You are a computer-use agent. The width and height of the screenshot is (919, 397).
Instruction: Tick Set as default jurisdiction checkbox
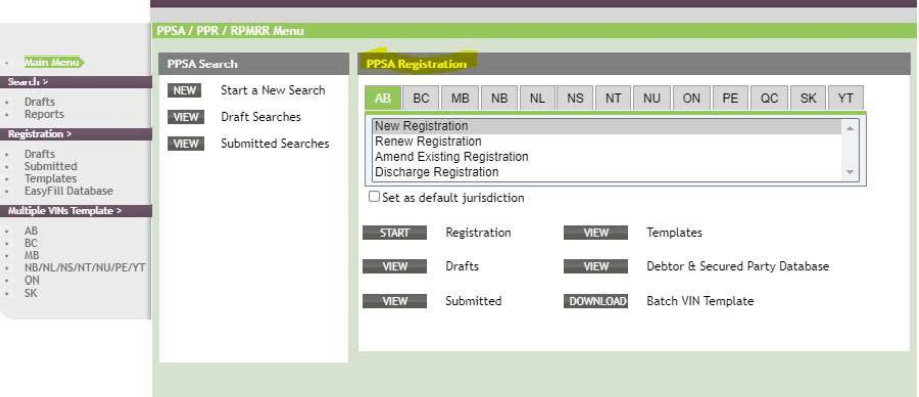[374, 197]
